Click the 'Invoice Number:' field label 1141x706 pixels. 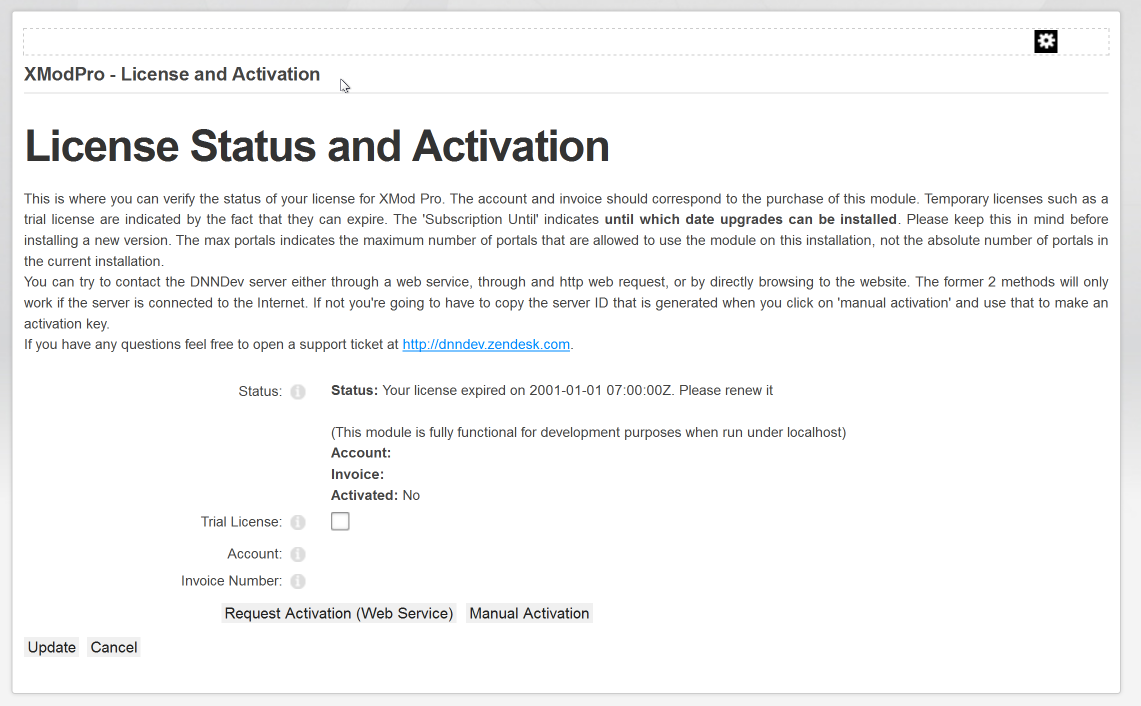pos(231,581)
